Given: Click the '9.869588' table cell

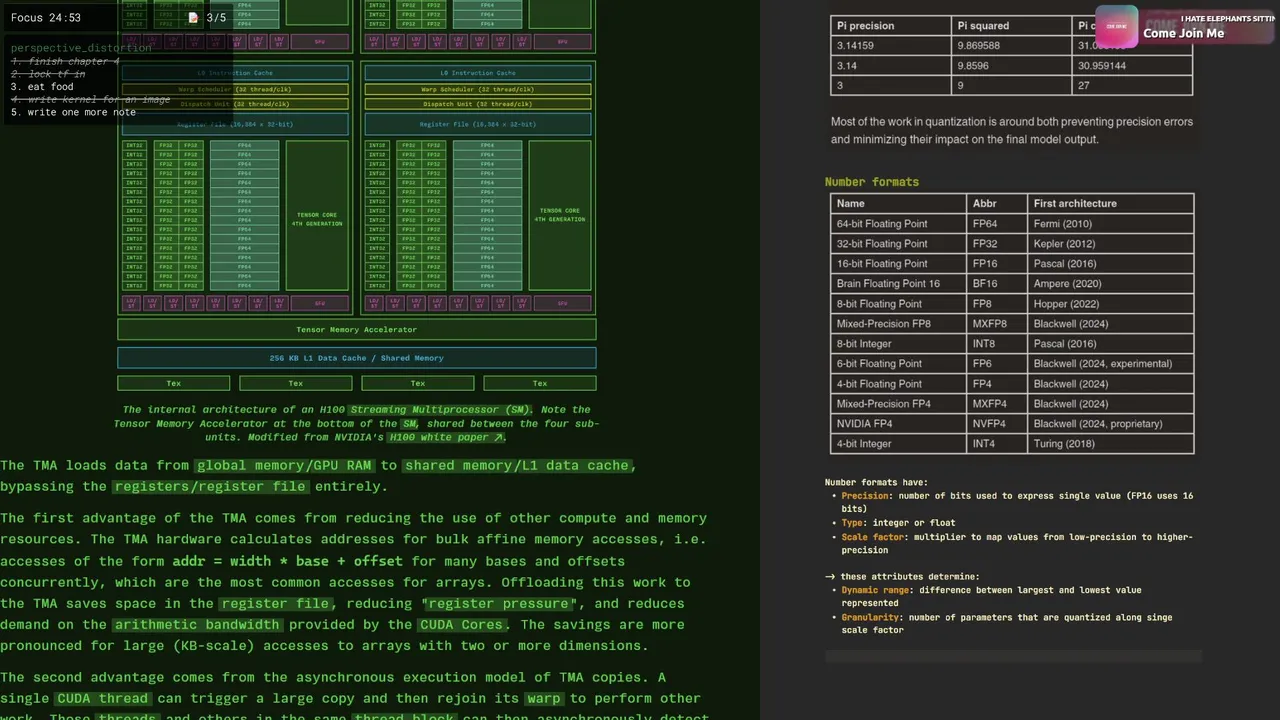Looking at the screenshot, I should (1011, 45).
